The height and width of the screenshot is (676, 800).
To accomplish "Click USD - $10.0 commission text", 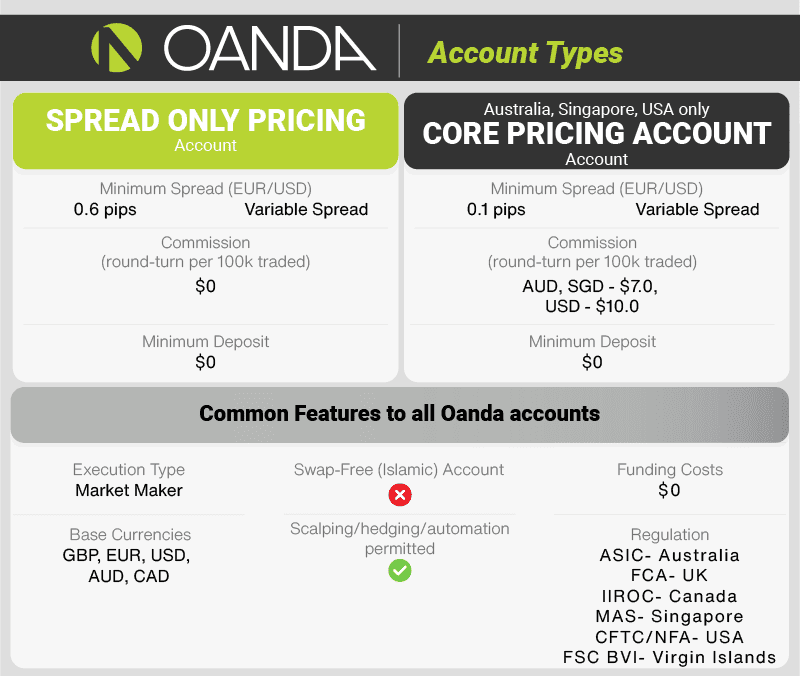I will click(x=592, y=306).
